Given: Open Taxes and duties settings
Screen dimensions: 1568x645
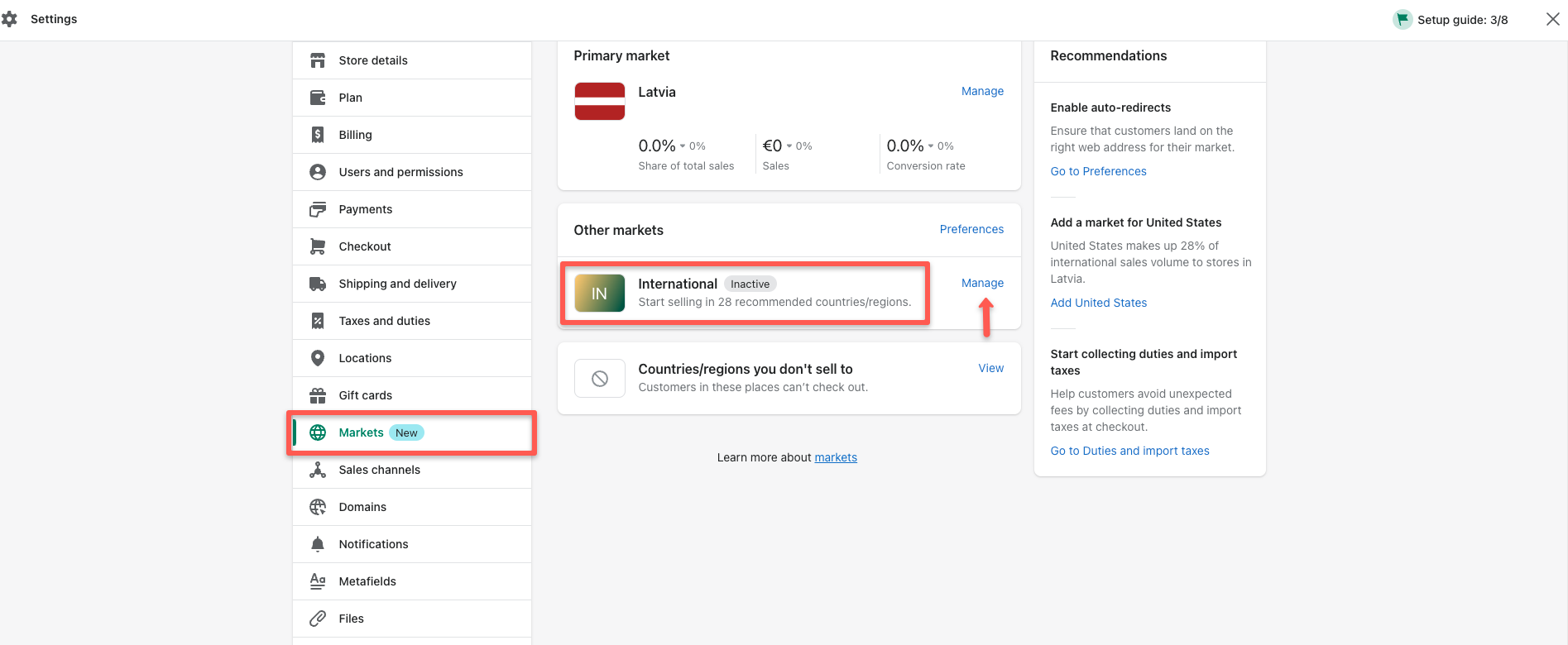Looking at the screenshot, I should pyautogui.click(x=412, y=321).
